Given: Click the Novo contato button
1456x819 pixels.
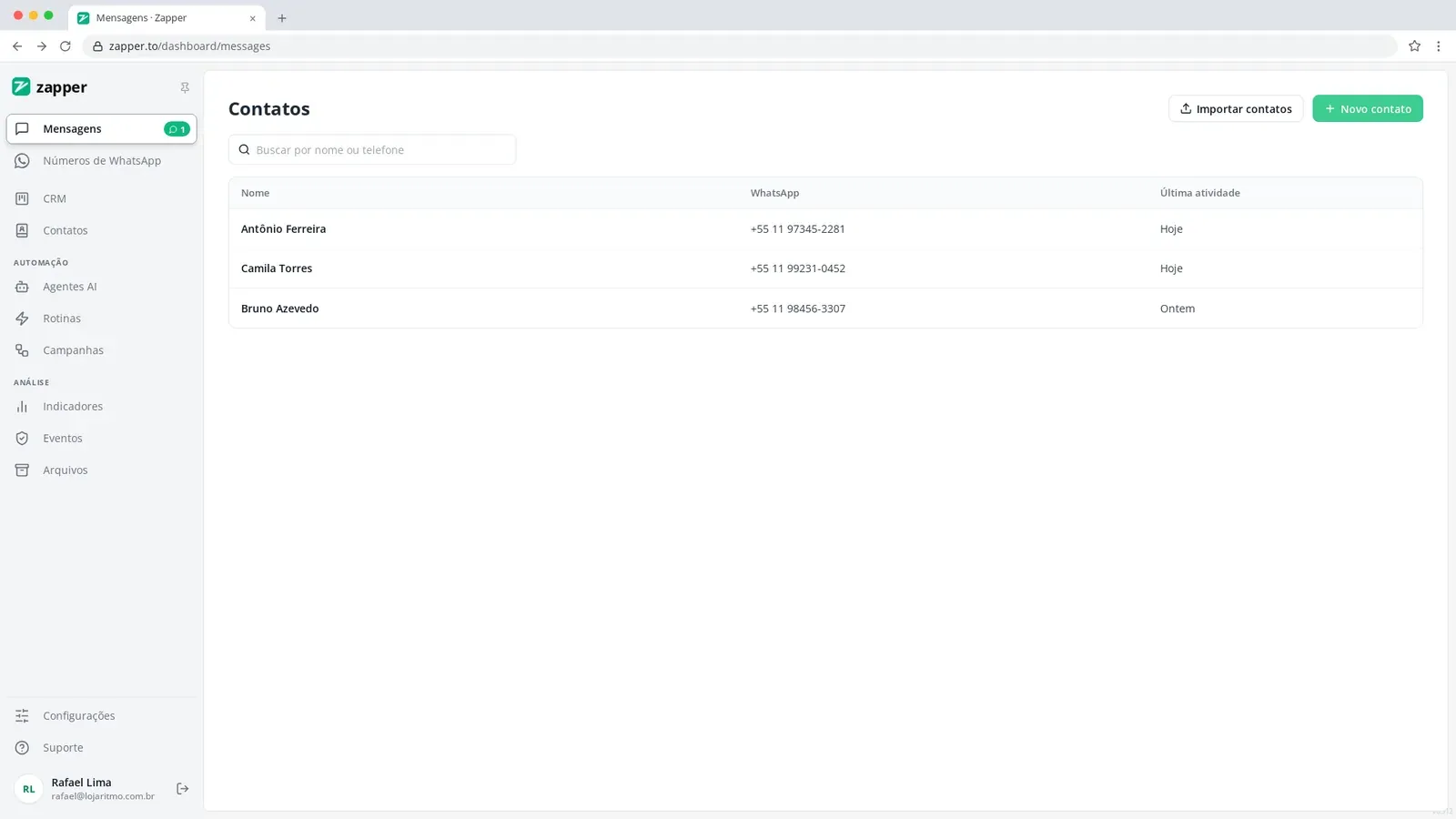Looking at the screenshot, I should point(1367,109).
